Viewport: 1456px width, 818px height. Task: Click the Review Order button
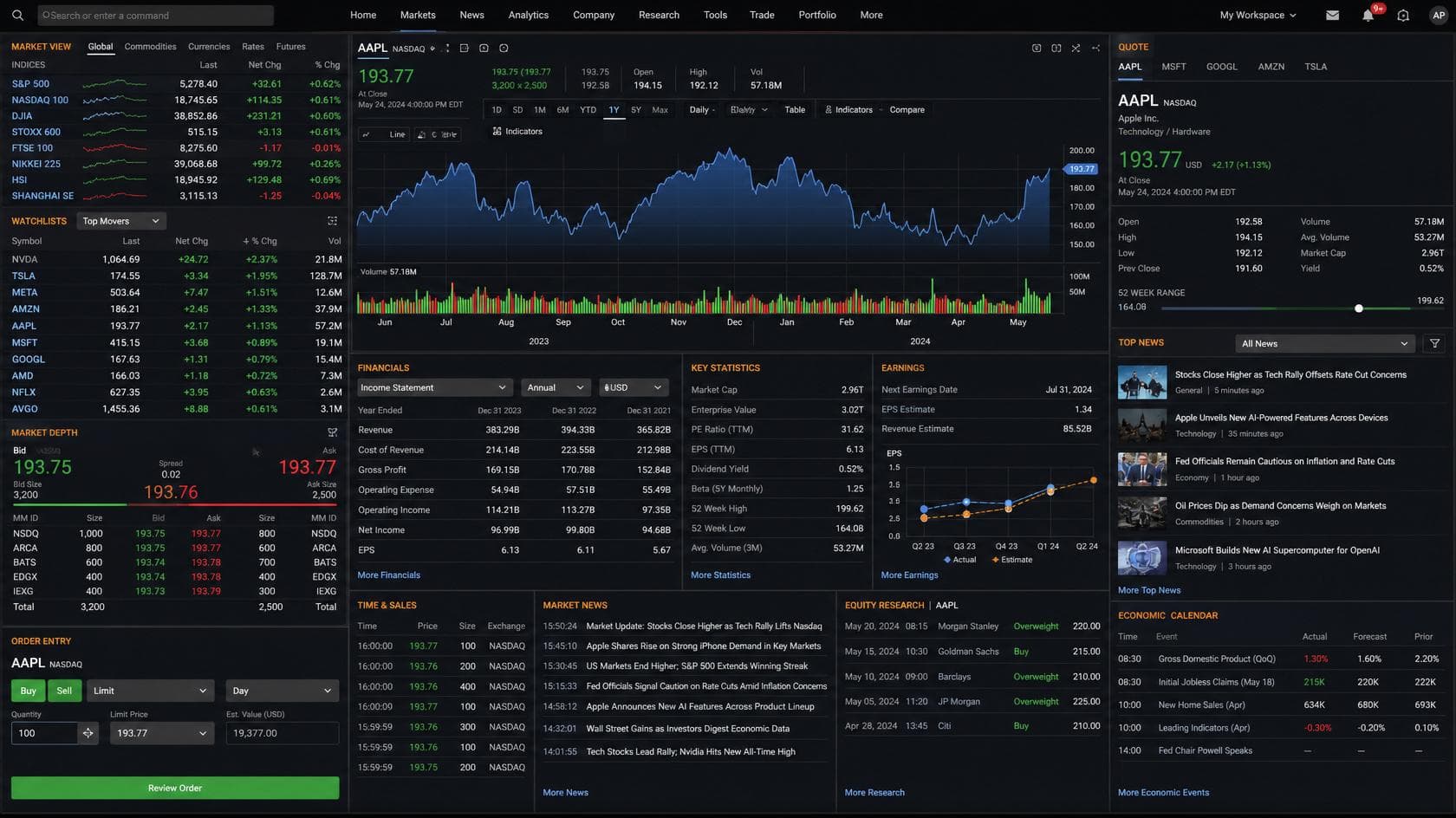click(175, 788)
